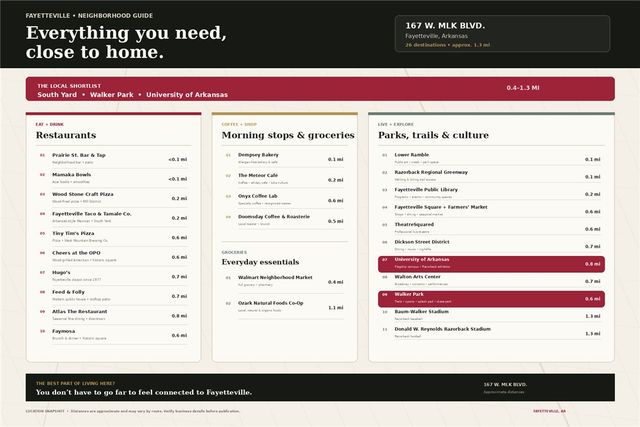
Task: Open Fayetteville Public Library entry
Action: 491,194
